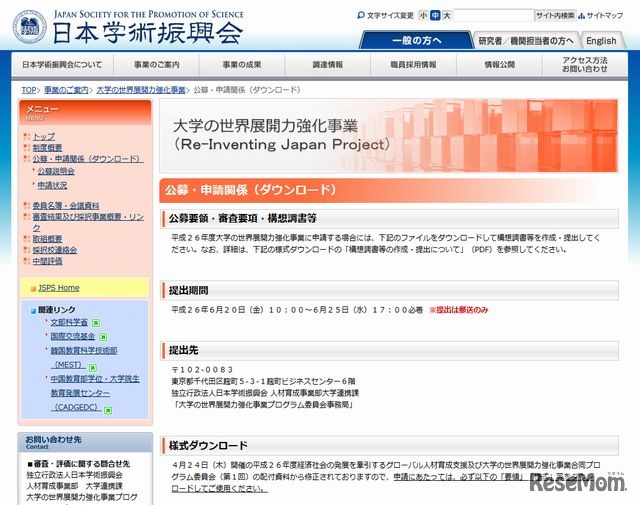Switch to the 一般の方へ tab

pyautogui.click(x=417, y=40)
